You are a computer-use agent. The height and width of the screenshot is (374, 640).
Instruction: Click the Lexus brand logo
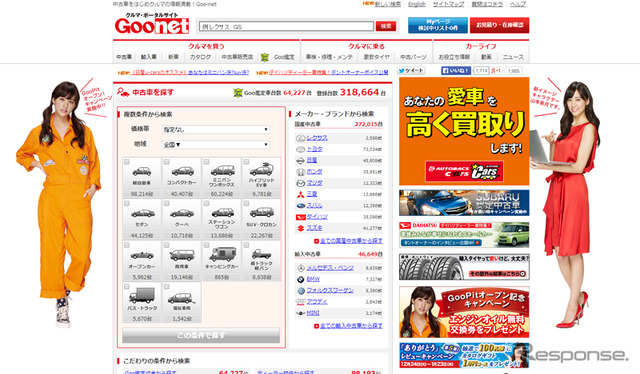300,138
